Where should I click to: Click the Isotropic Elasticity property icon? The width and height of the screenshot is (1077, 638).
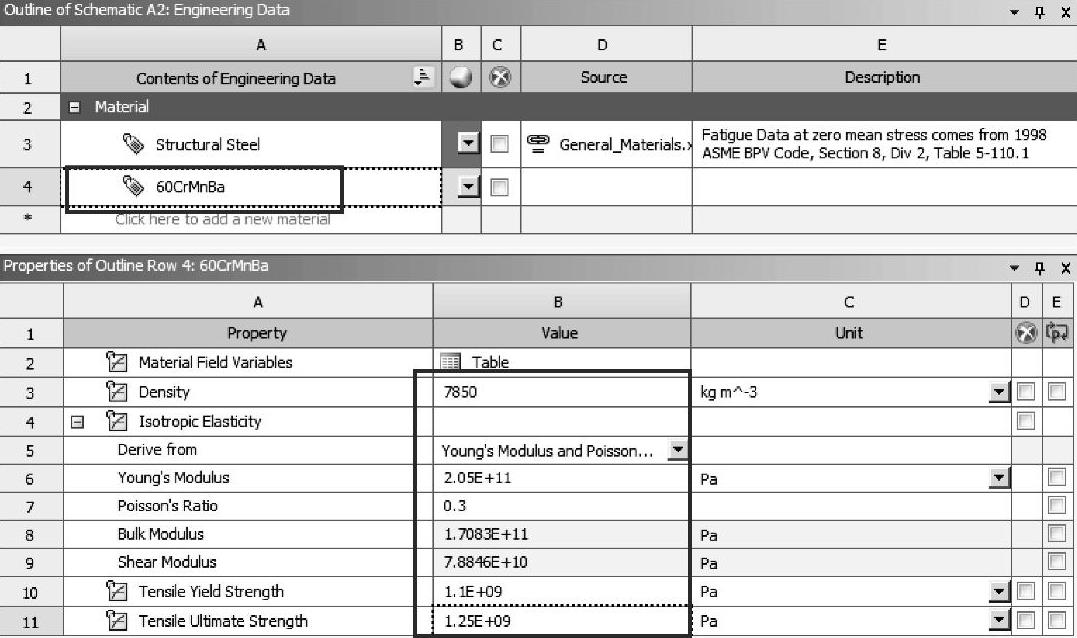pyautogui.click(x=117, y=421)
